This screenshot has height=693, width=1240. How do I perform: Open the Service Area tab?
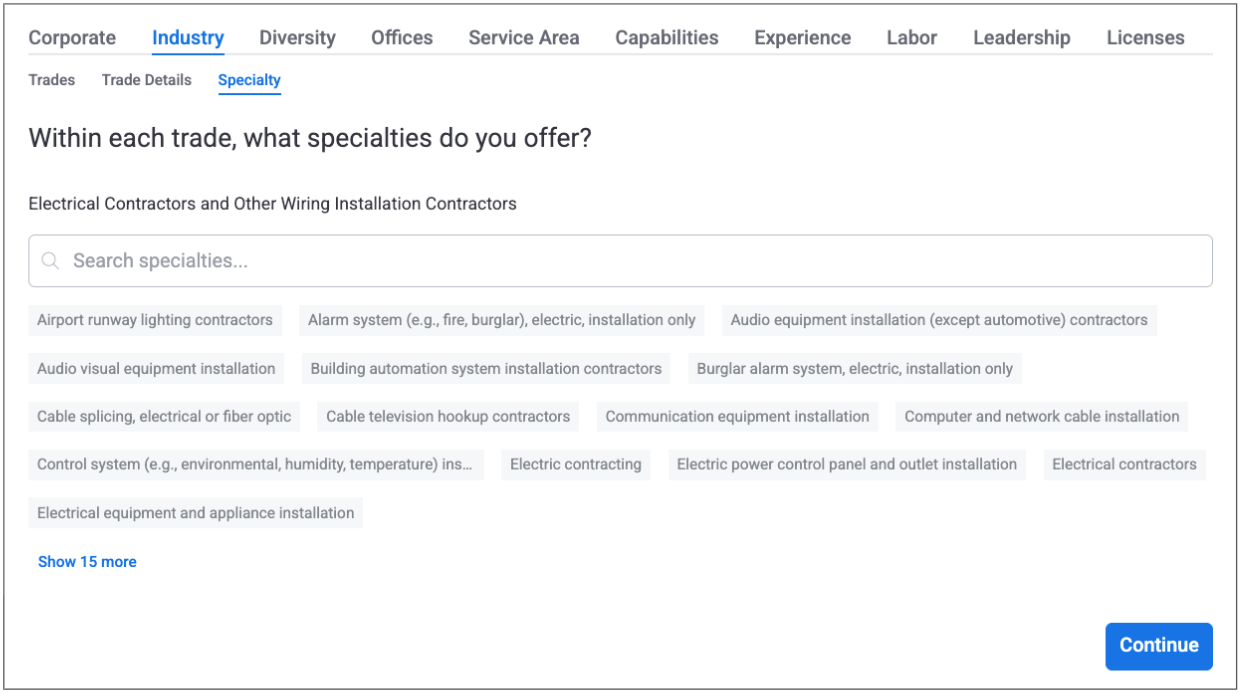coord(523,38)
